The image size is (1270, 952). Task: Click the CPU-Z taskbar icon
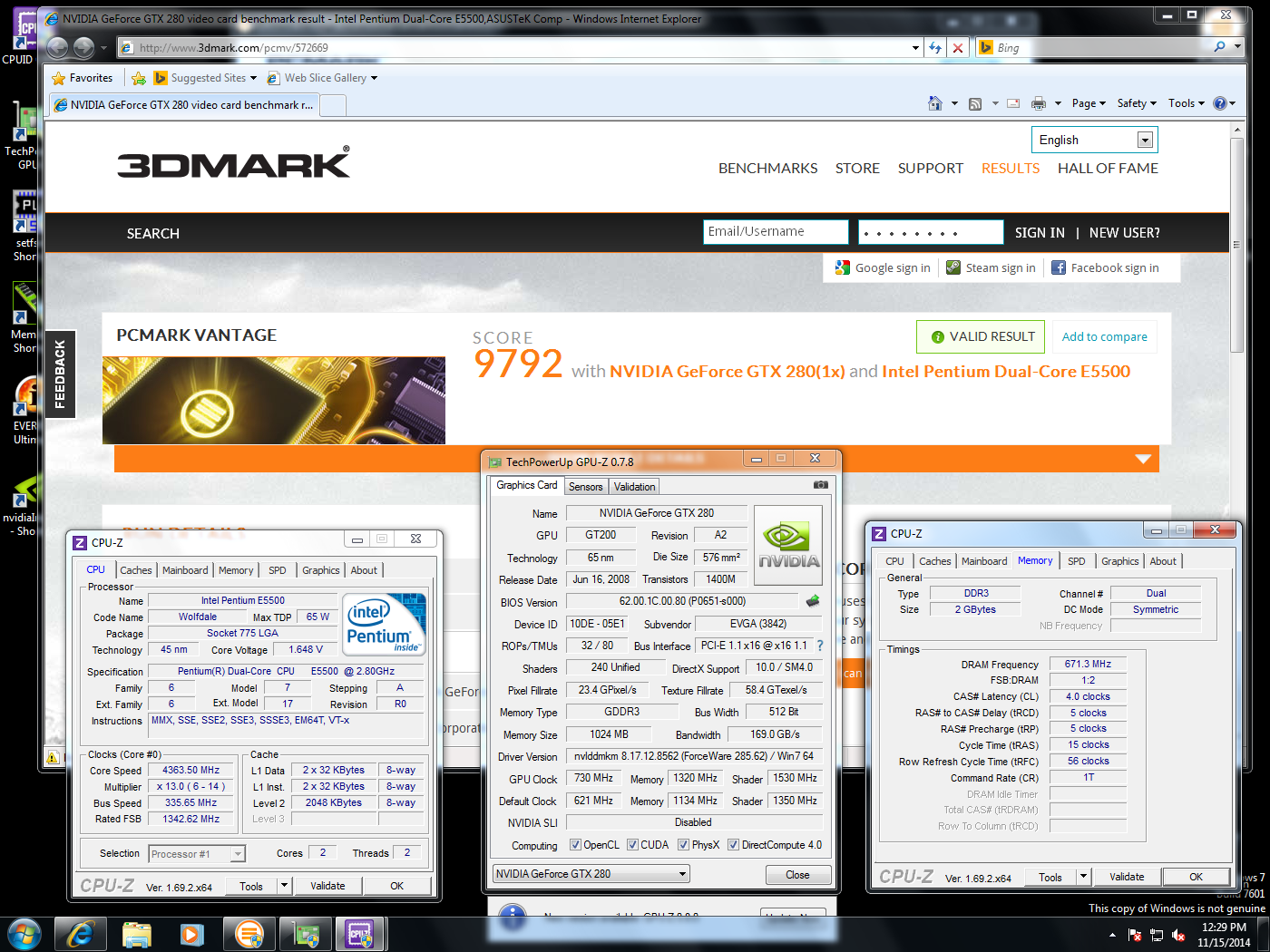[x=361, y=934]
